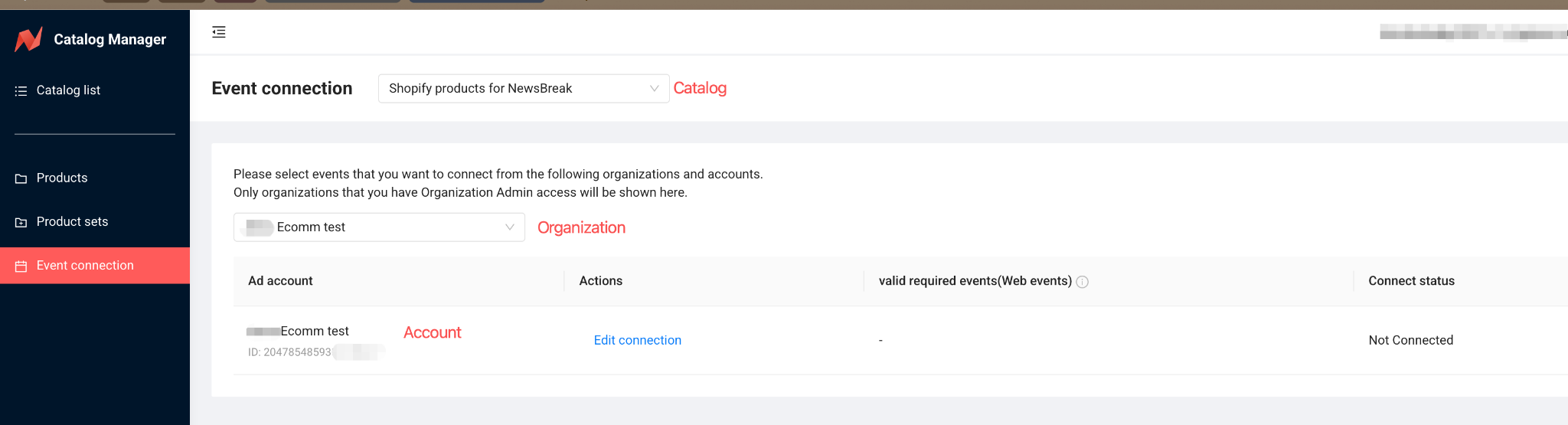Click Edit connection link for Ecomm test

pos(638,340)
